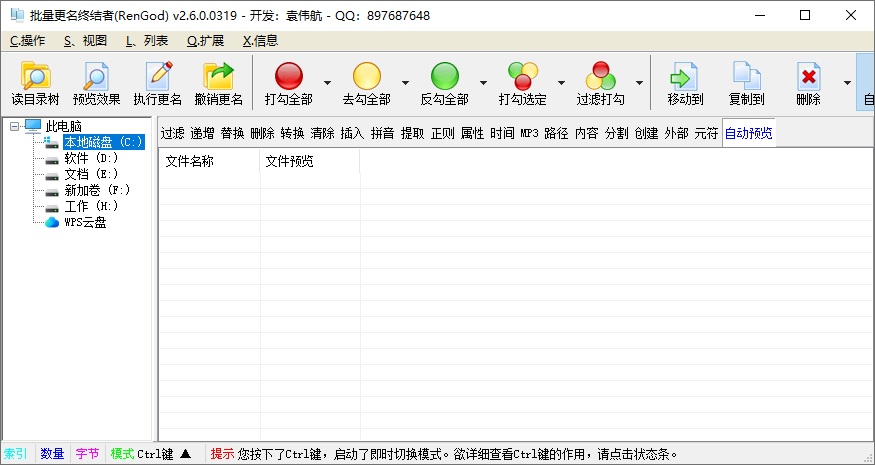The image size is (875, 465).
Task: Open the L、列表 menu
Action: pyautogui.click(x=147, y=41)
